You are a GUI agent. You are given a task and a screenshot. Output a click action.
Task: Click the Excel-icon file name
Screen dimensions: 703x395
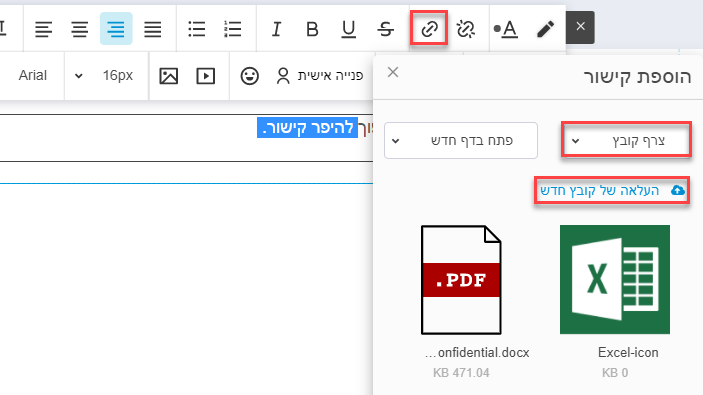tap(628, 352)
